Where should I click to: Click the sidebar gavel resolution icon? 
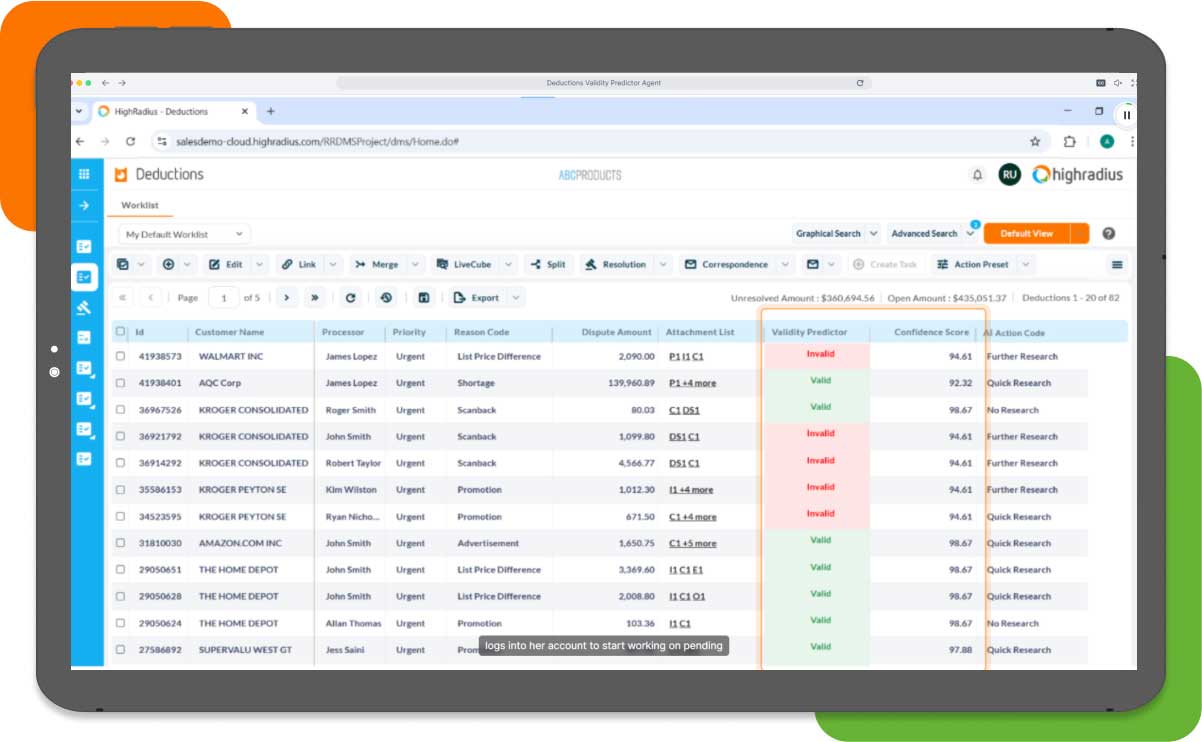coord(84,307)
